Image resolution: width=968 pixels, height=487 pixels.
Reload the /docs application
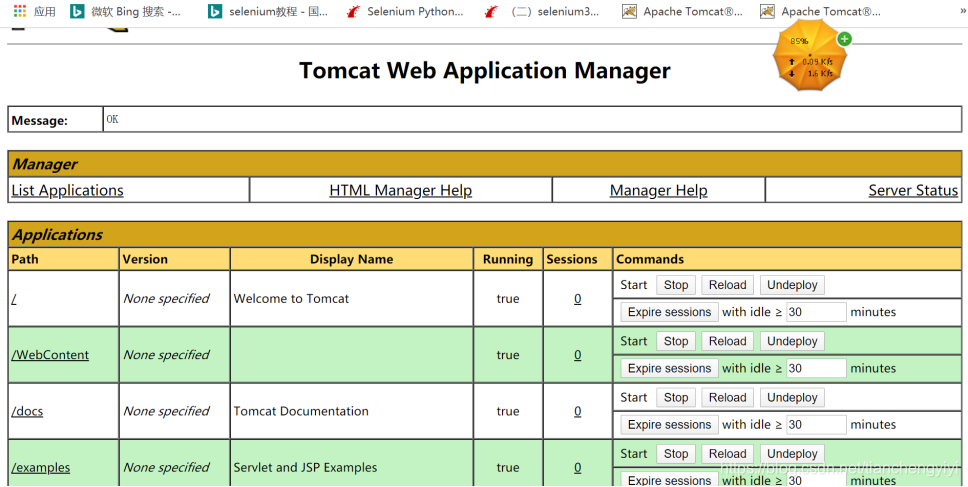[x=727, y=398]
